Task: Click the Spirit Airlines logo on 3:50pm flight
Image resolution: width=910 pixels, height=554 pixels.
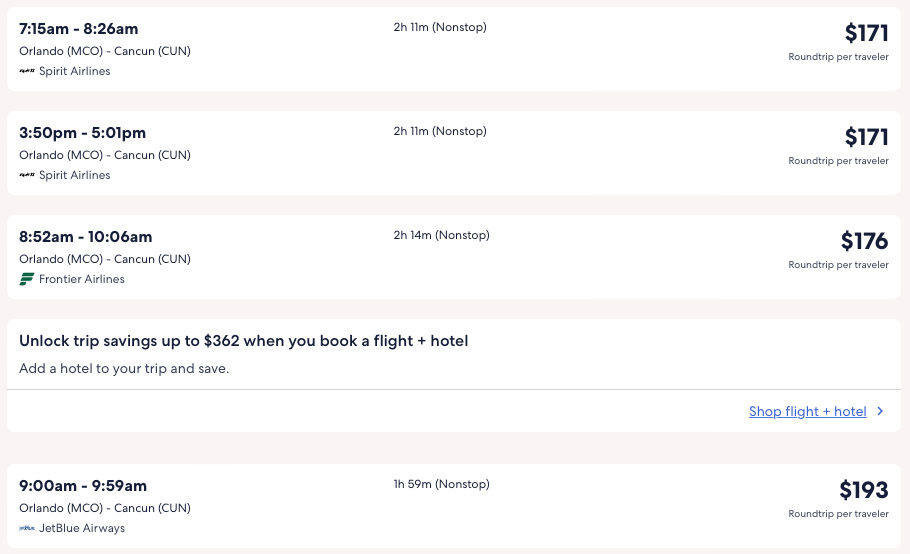Action: coord(27,176)
